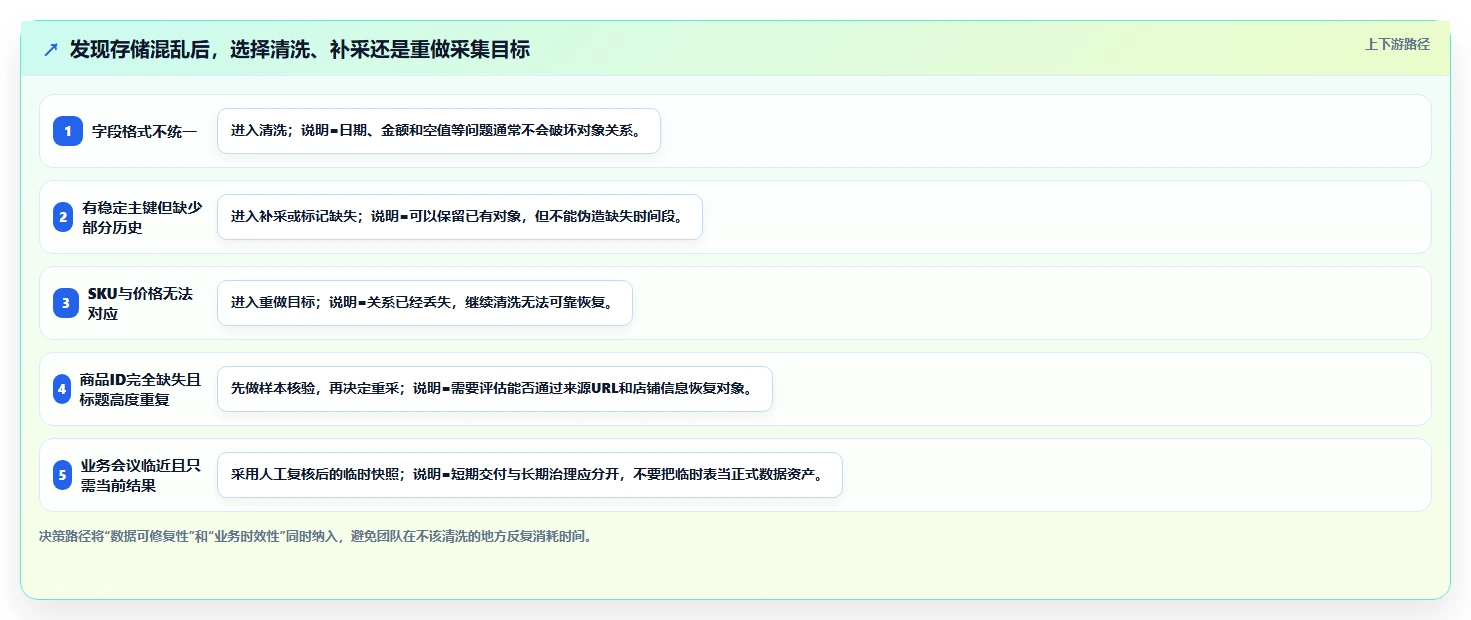Click the arrow icon beside the title

click(x=51, y=50)
